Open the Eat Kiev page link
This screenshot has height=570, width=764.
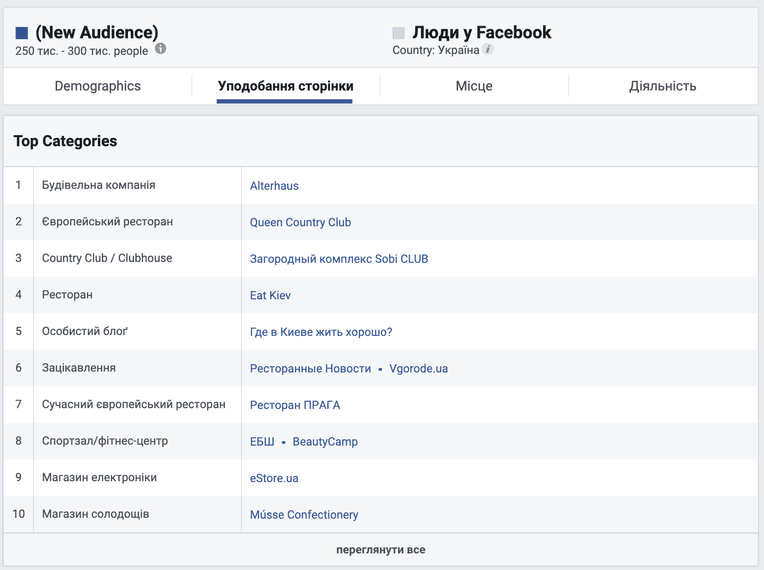(x=270, y=295)
